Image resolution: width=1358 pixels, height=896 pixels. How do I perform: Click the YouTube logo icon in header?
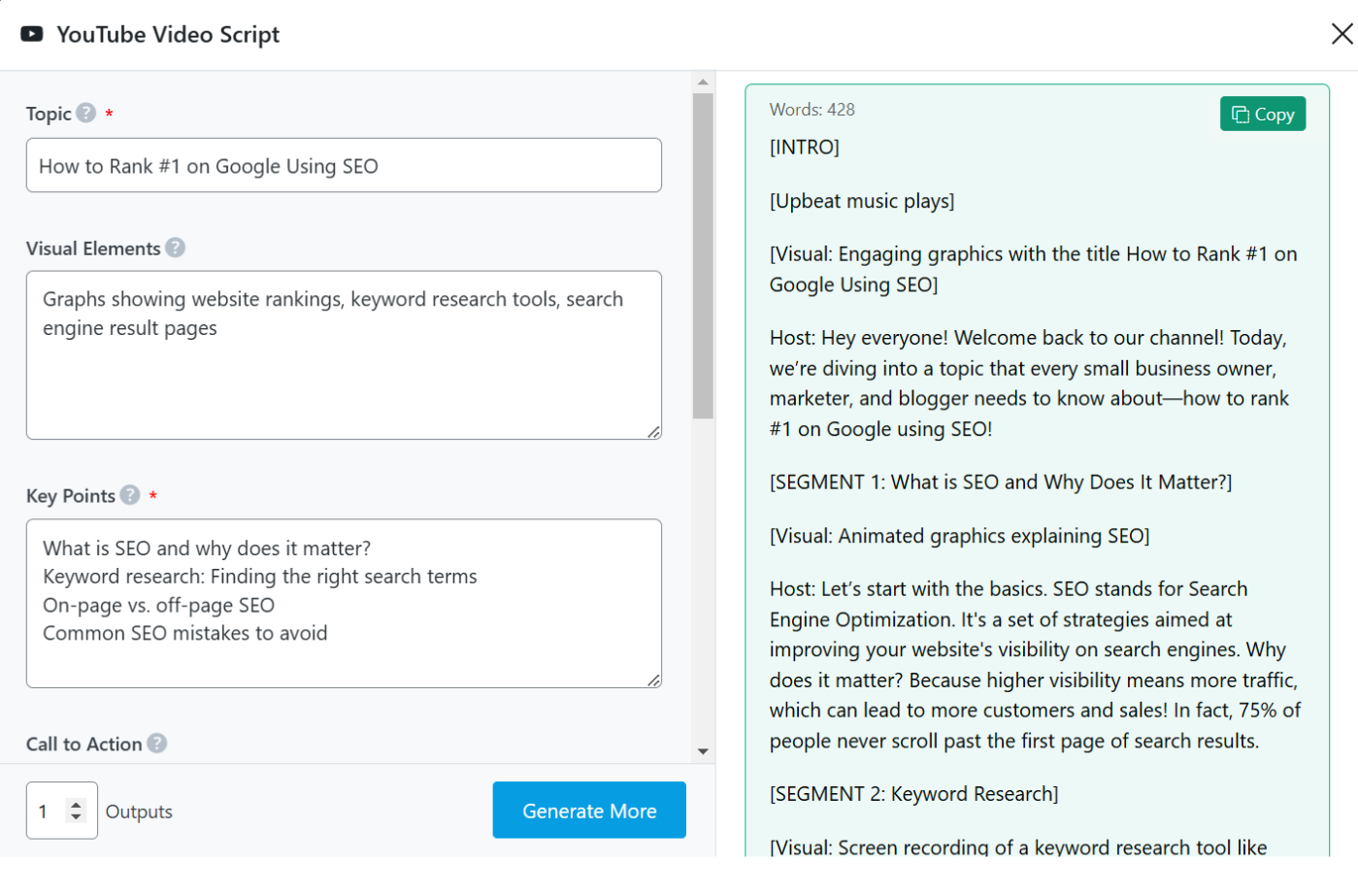(x=32, y=34)
